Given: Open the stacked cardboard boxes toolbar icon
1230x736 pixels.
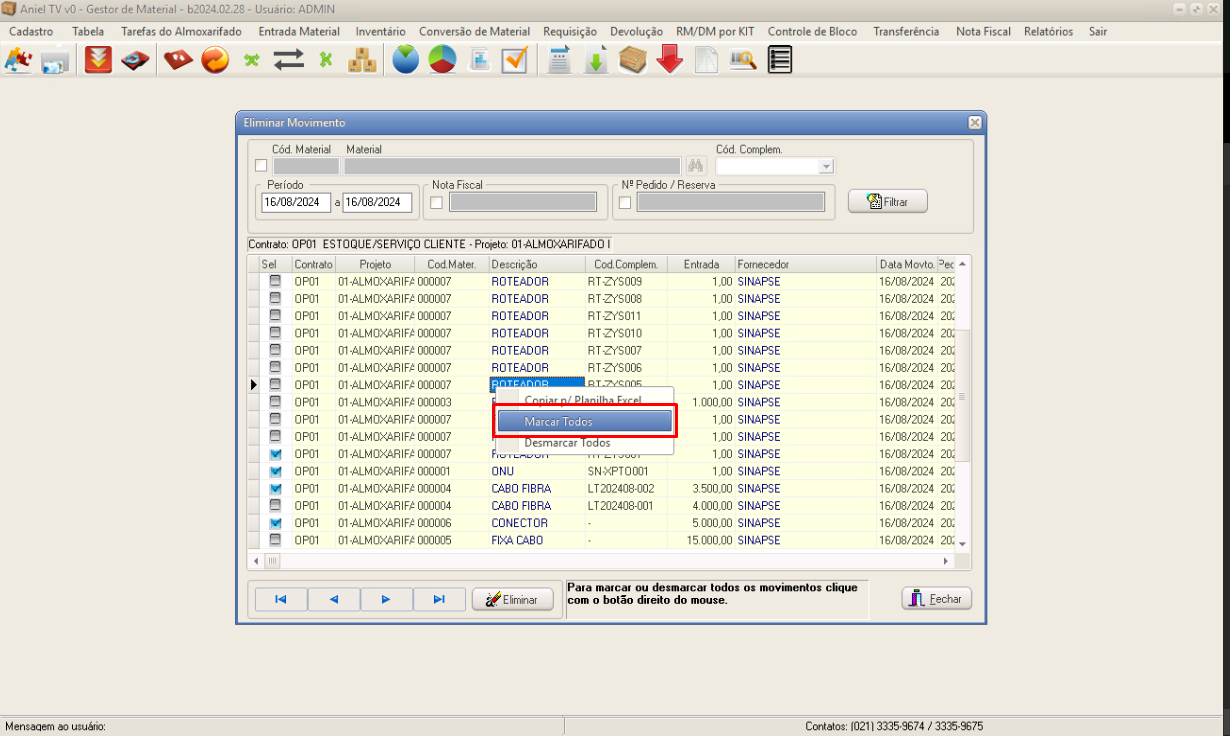Looking at the screenshot, I should pyautogui.click(x=362, y=61).
